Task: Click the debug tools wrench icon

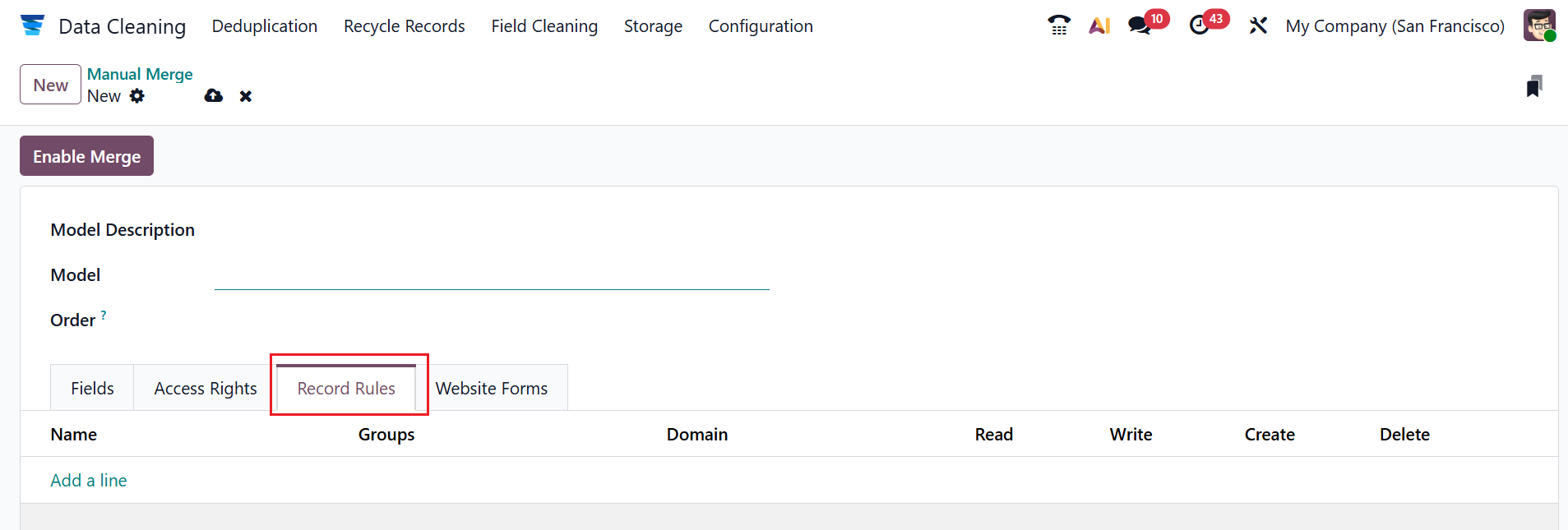Action: pos(1258,25)
